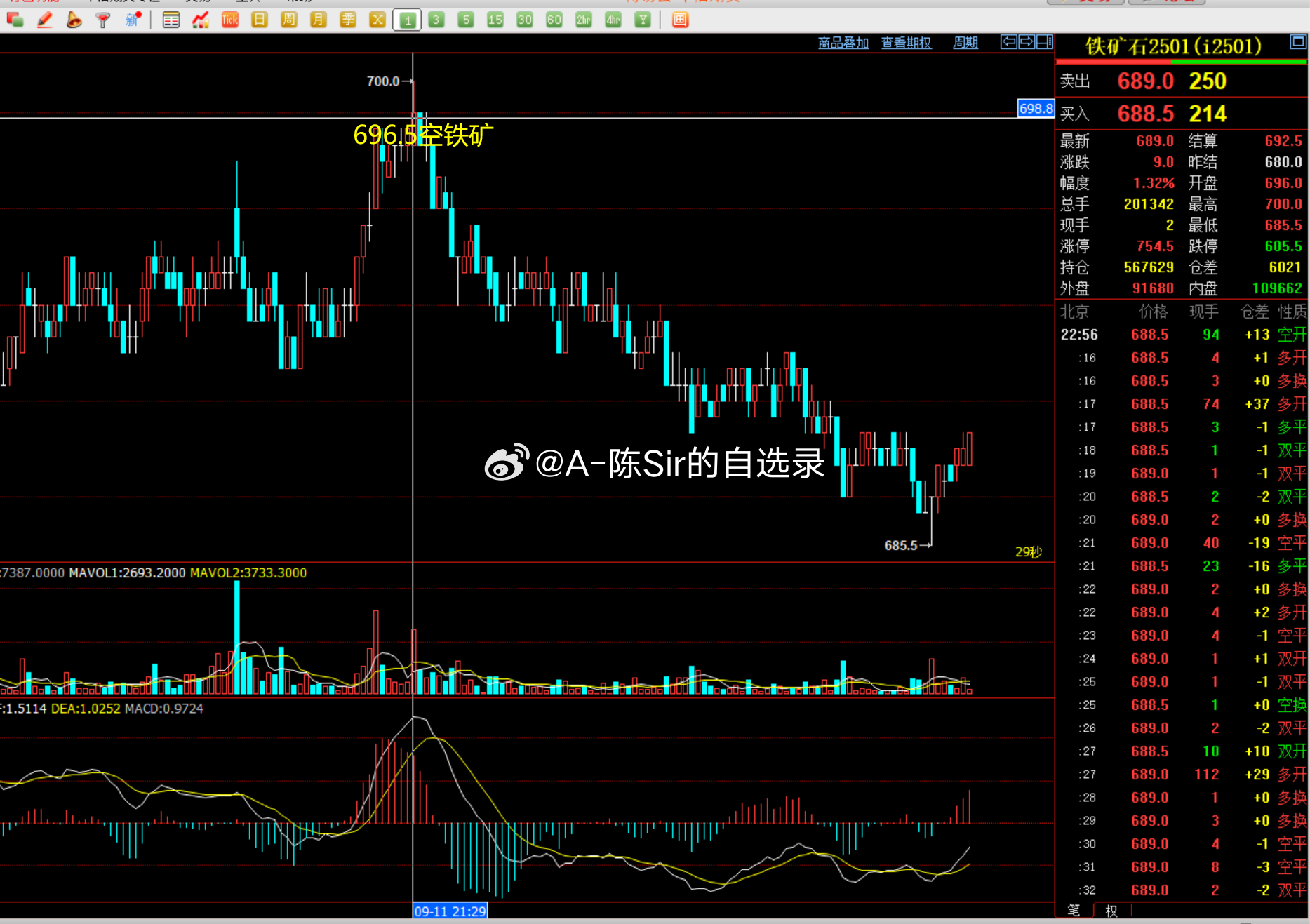Image resolution: width=1310 pixels, height=924 pixels.
Task: Click the 685.5 low price label
Action: (901, 545)
